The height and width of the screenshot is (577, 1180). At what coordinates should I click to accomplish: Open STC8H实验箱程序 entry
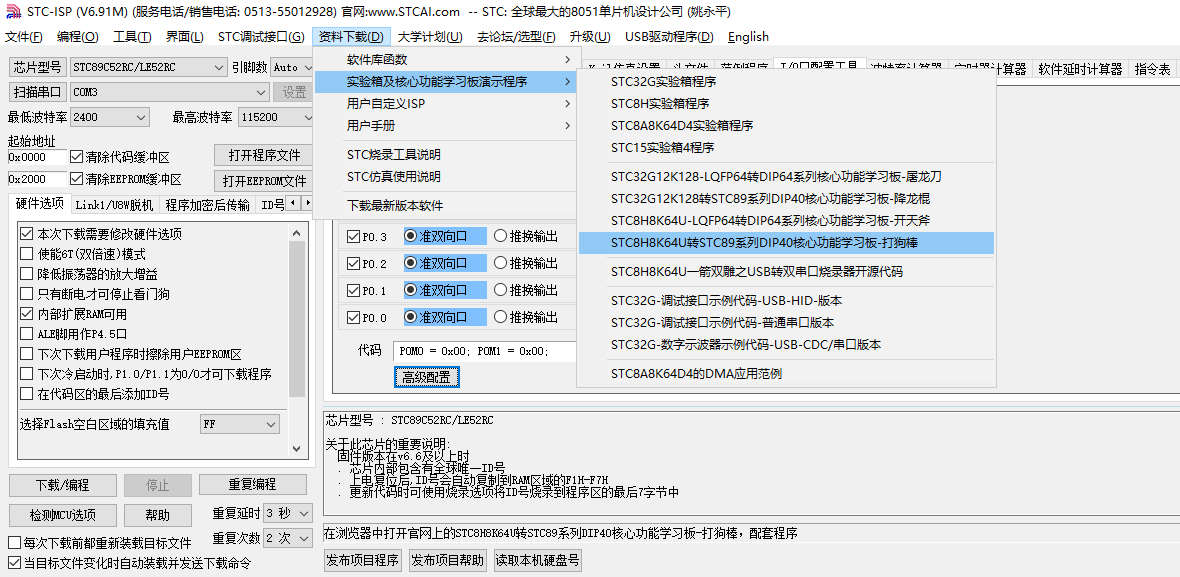786,103
